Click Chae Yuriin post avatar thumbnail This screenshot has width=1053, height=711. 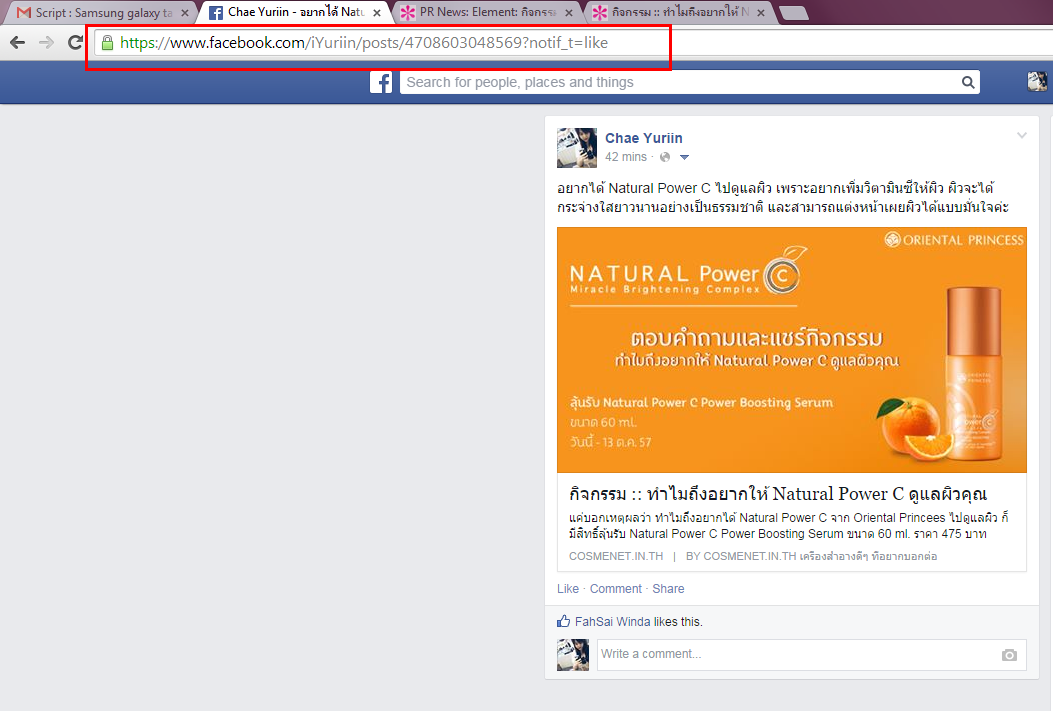point(577,148)
